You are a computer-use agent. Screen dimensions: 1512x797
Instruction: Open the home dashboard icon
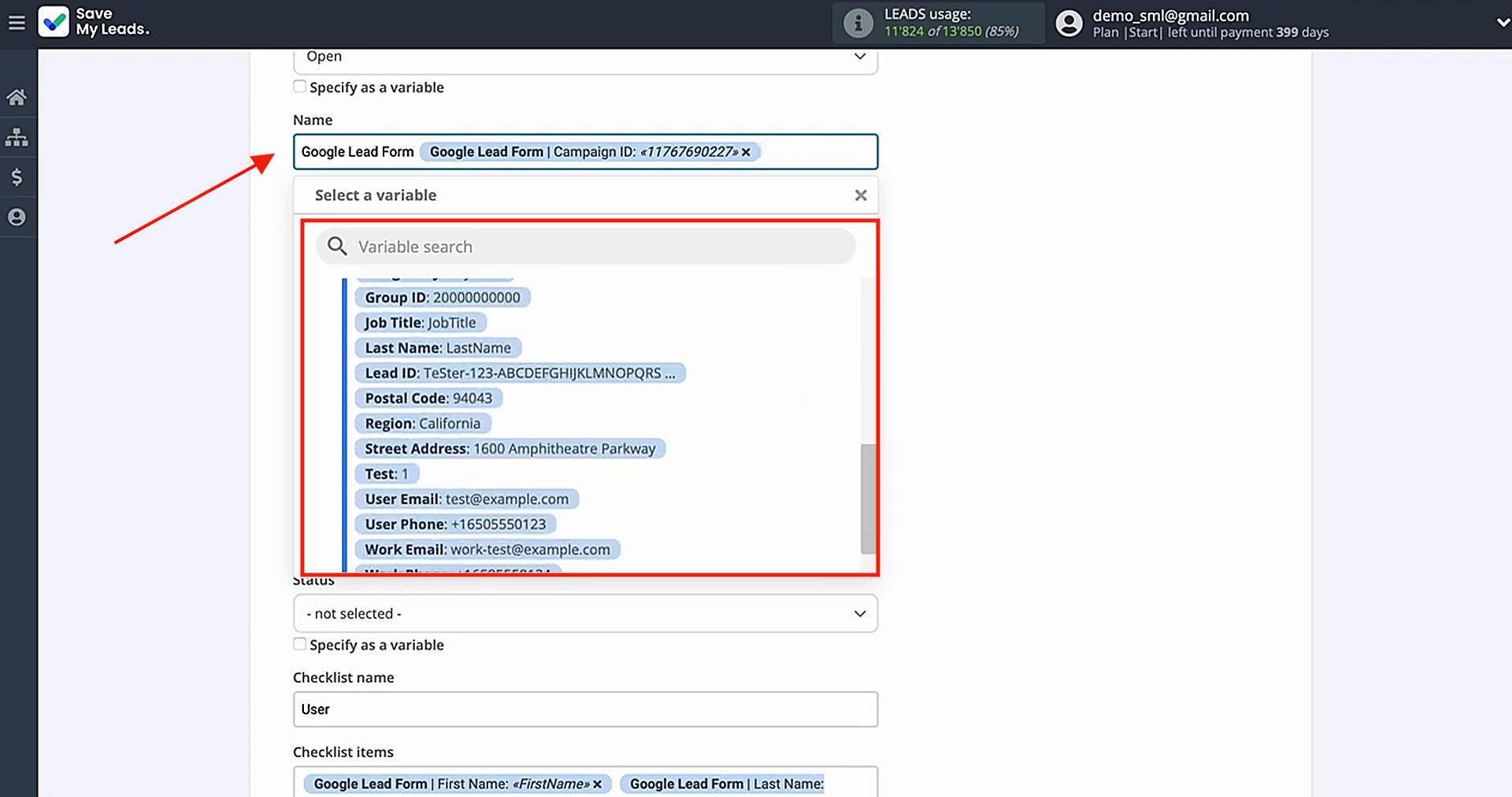[x=17, y=98]
